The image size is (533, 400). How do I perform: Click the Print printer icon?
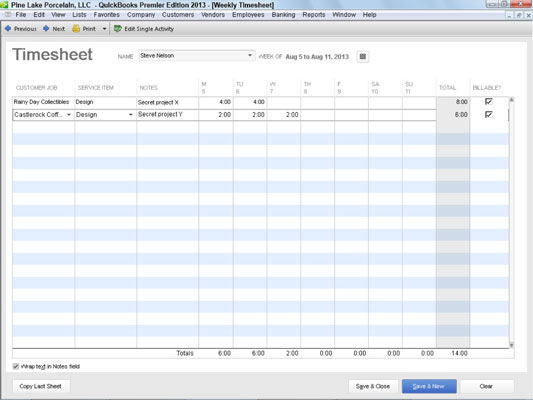(76, 29)
